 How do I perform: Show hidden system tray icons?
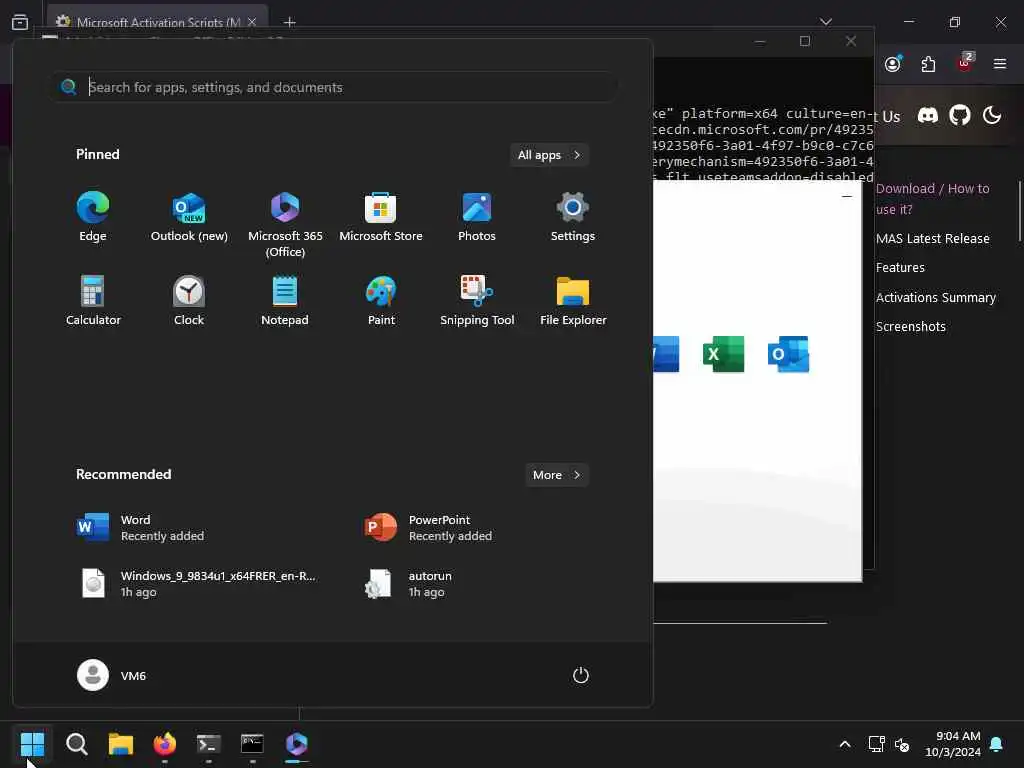pos(844,744)
